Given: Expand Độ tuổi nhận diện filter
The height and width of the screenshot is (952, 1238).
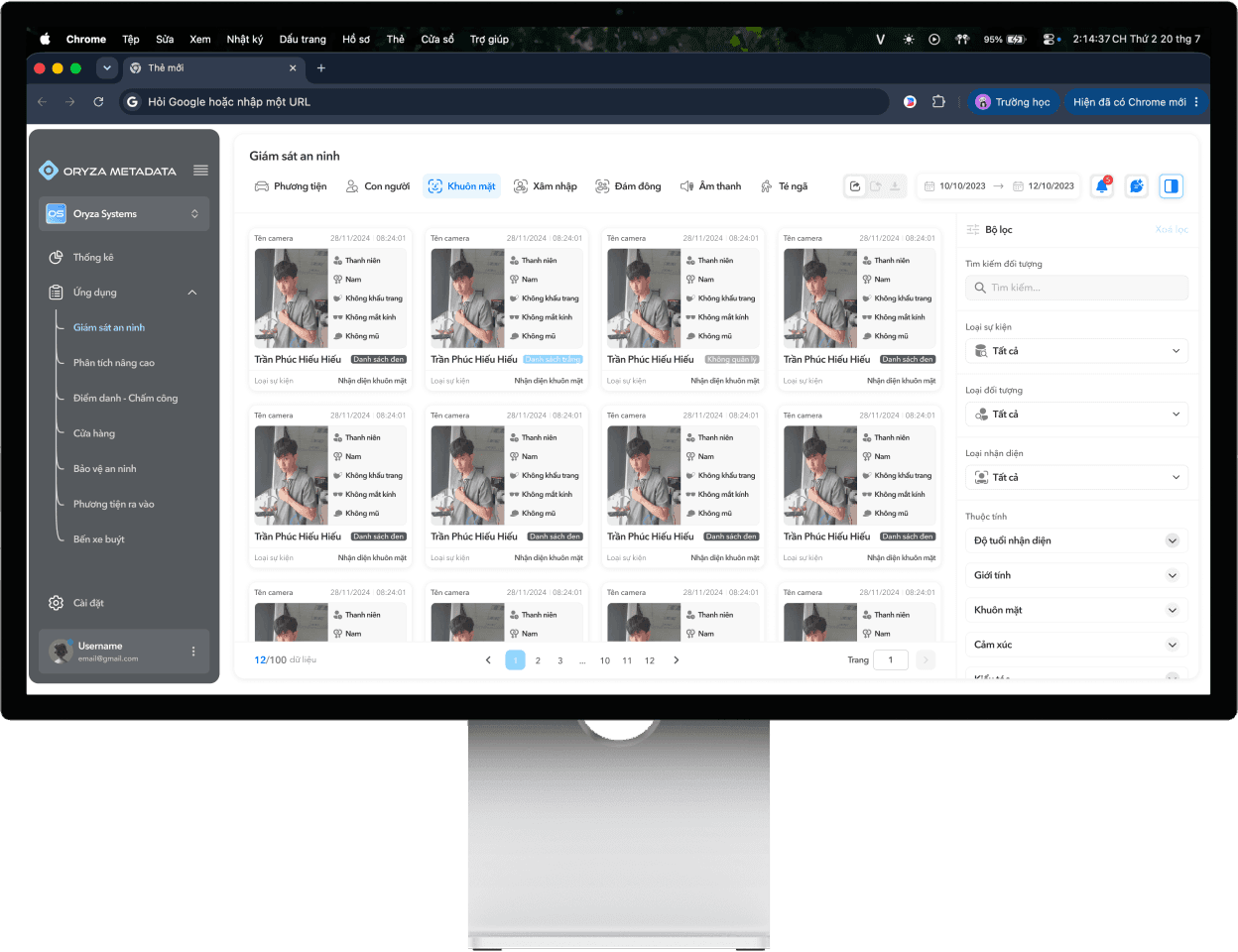Looking at the screenshot, I should pyautogui.click(x=1076, y=540).
